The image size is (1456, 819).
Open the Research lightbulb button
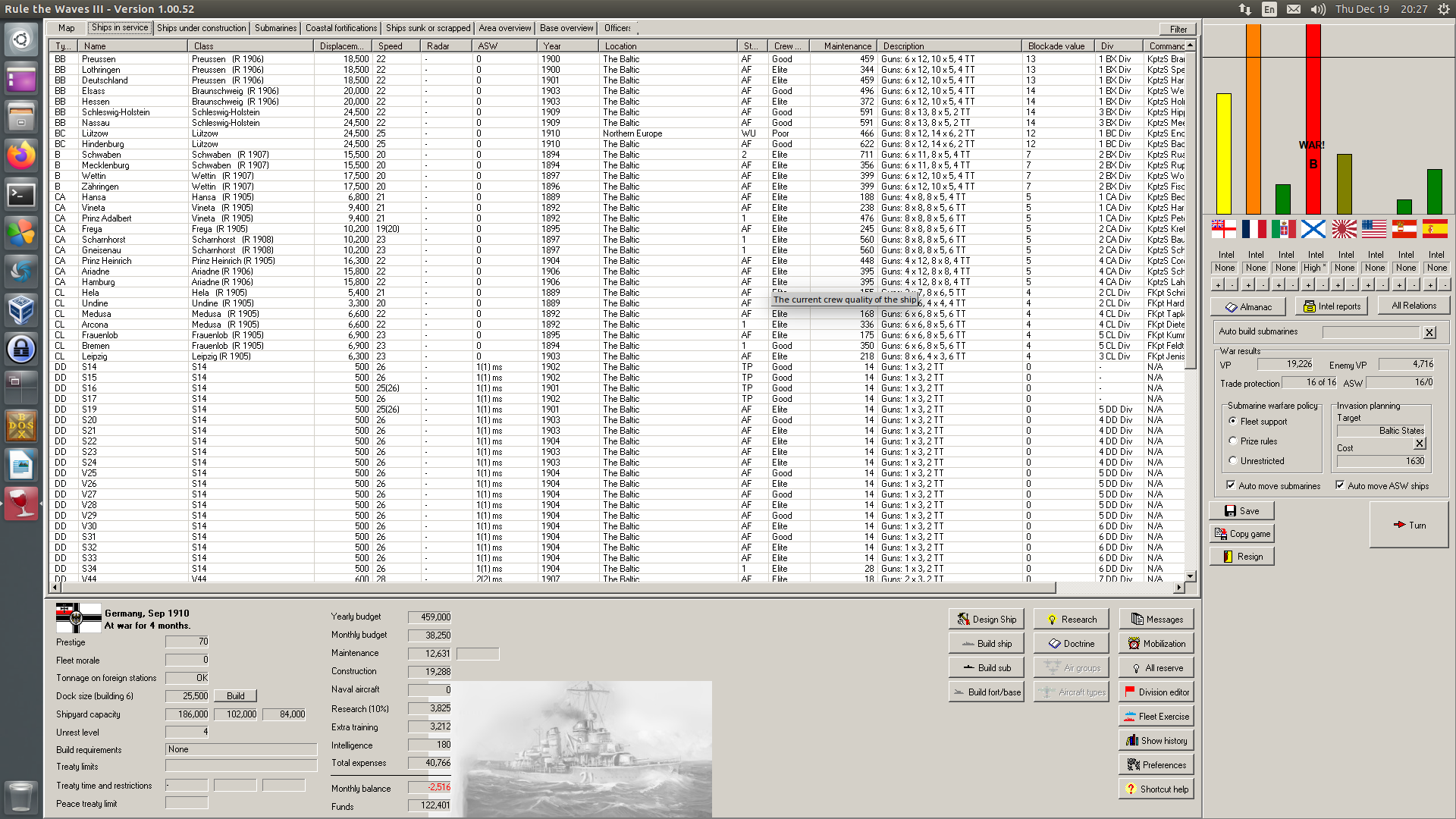(1071, 620)
